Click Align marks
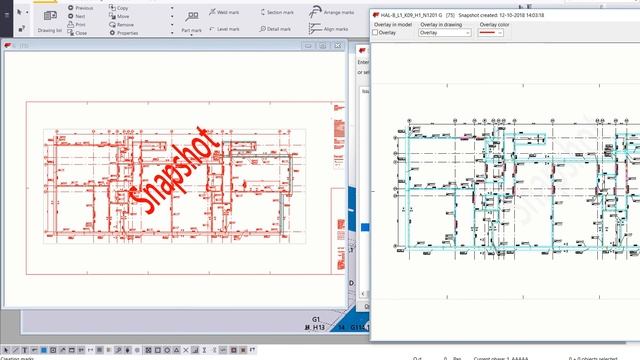 coord(329,29)
